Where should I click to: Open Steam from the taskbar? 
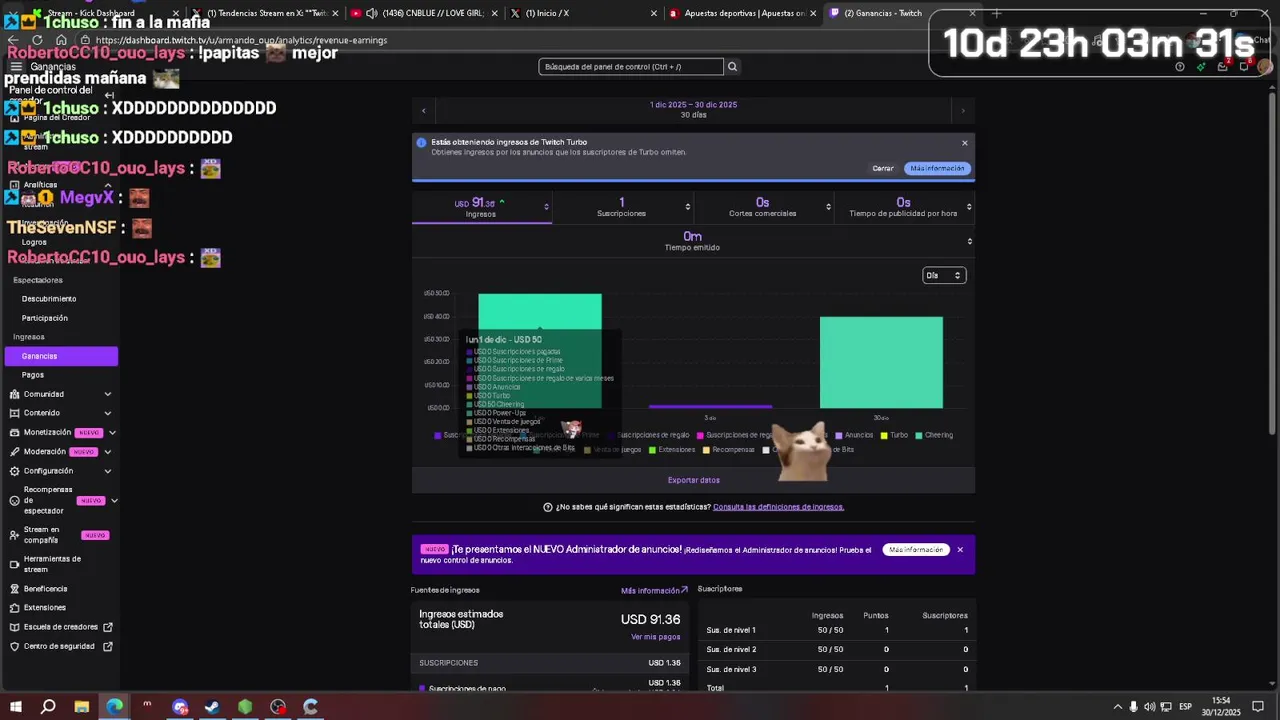pos(212,707)
